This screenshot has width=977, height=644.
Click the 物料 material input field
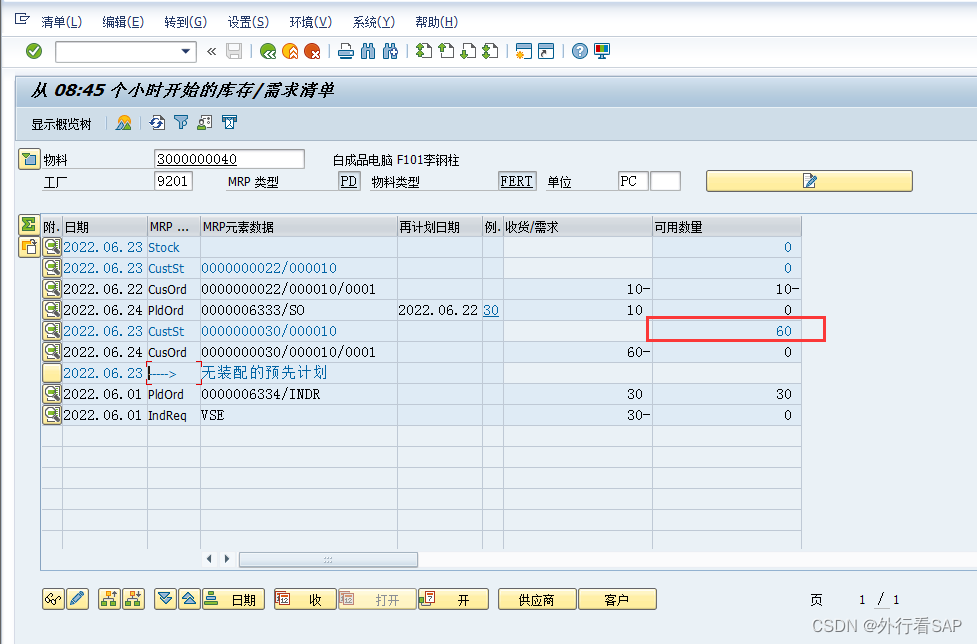[x=228, y=158]
